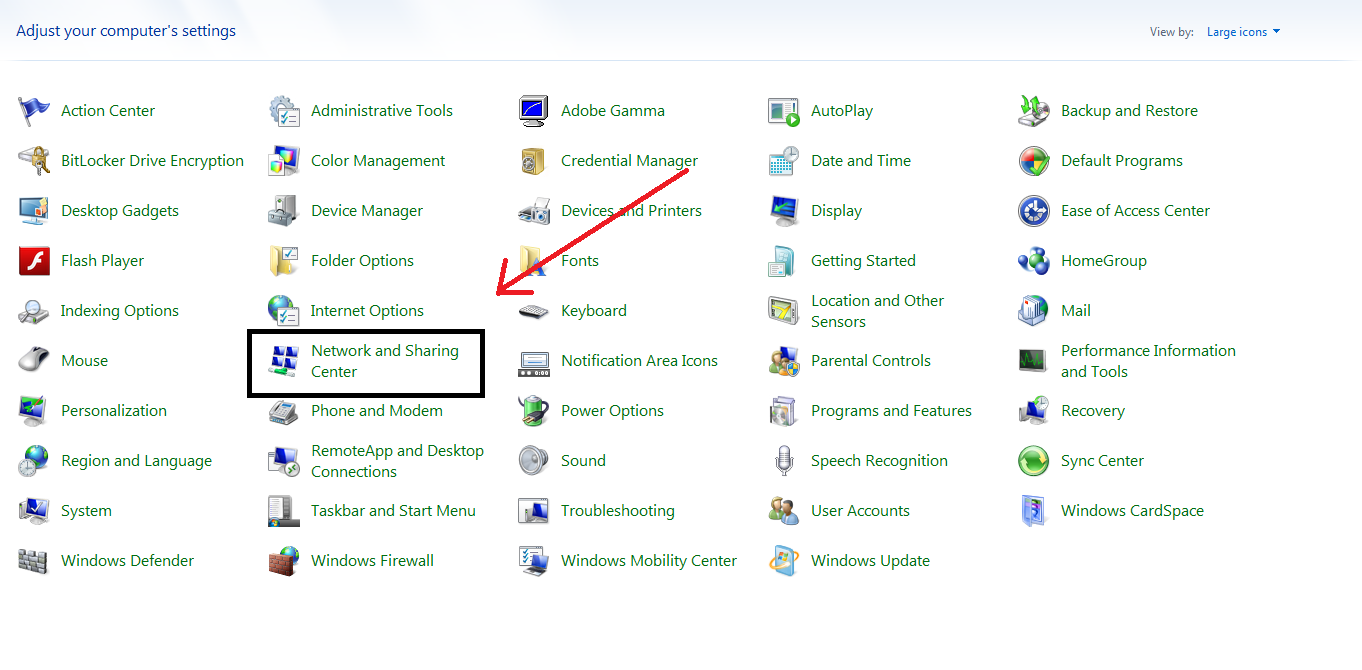Open the Location and Other Sensors link
The image size is (1362, 670).
tap(877, 311)
